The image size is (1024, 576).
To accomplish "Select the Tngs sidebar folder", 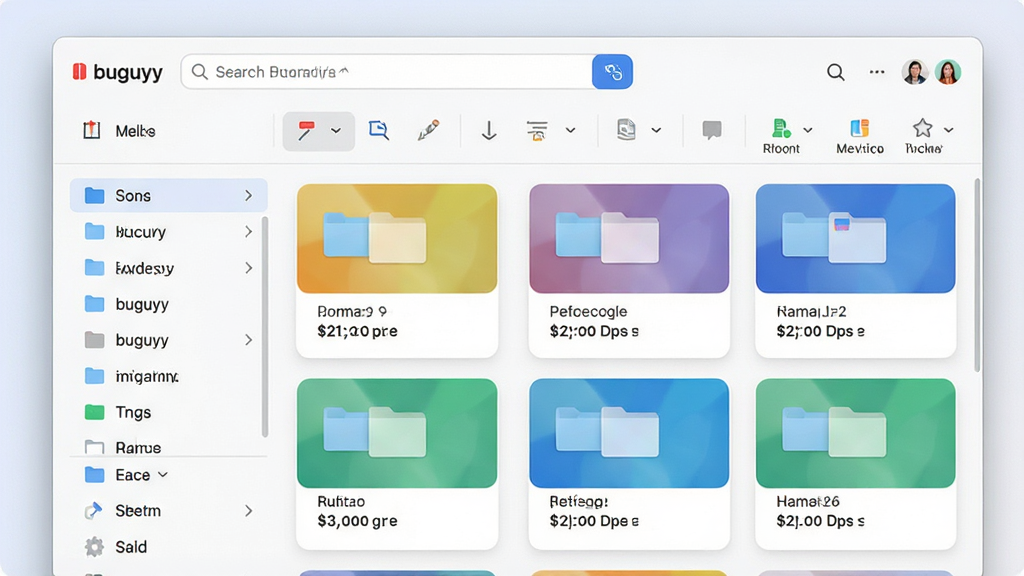I will pyautogui.click(x=168, y=412).
